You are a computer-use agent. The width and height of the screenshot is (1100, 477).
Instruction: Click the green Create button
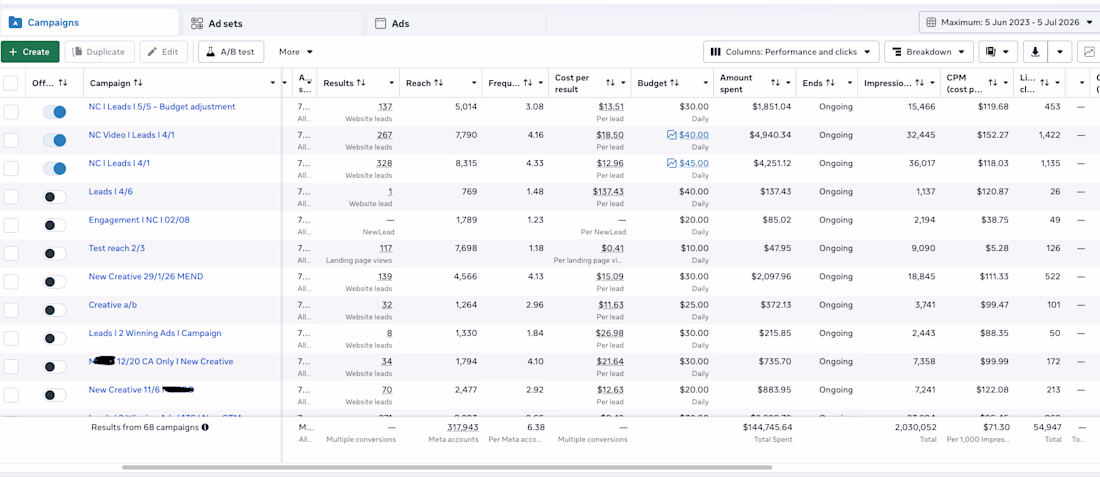(30, 52)
